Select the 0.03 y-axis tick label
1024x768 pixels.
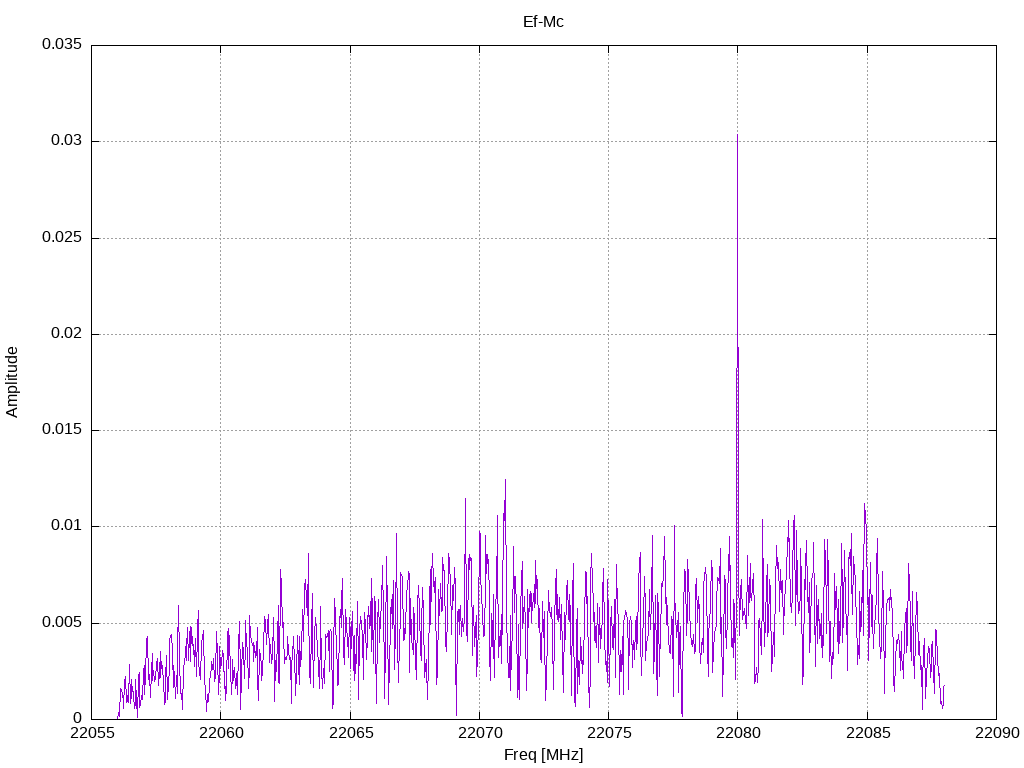(65, 141)
